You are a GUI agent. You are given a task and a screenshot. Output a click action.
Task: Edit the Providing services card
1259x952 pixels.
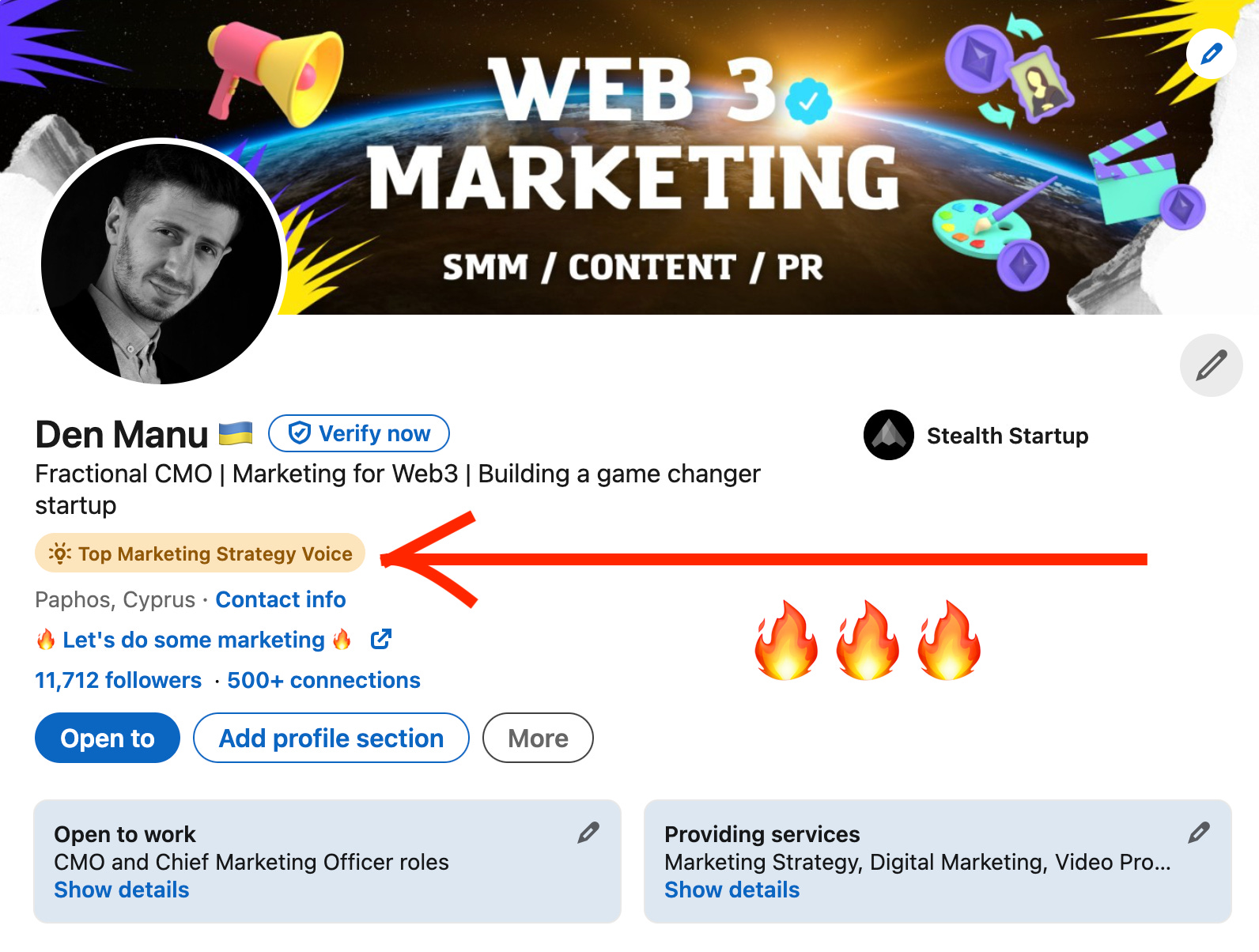1199,833
